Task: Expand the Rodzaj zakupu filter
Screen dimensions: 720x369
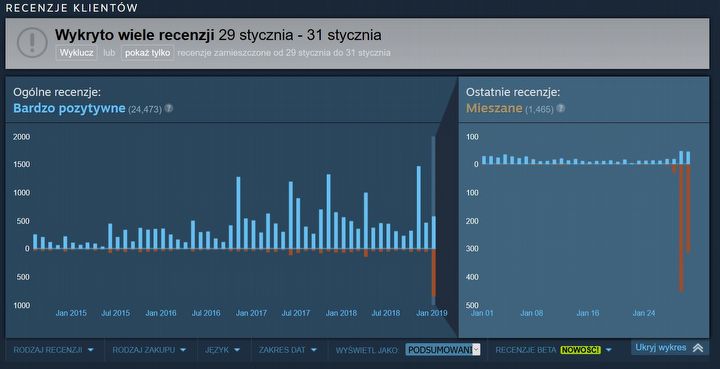Action: (x=149, y=350)
